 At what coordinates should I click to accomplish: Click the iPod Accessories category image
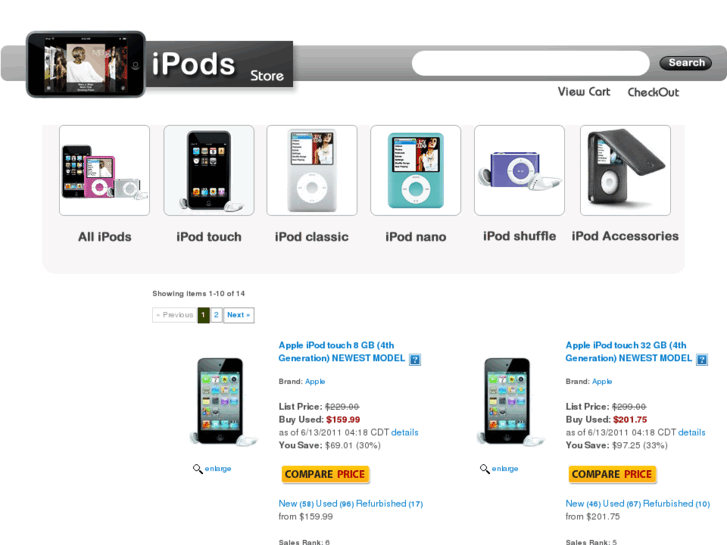625,170
